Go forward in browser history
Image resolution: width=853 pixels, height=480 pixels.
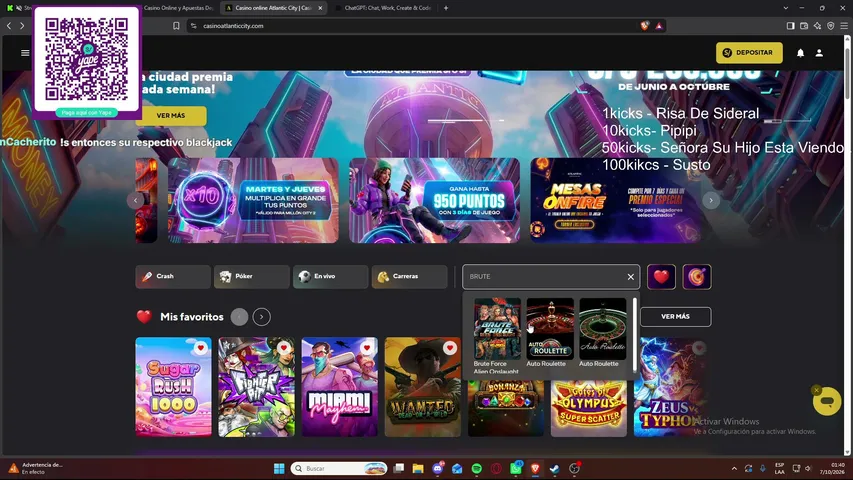coord(22,26)
